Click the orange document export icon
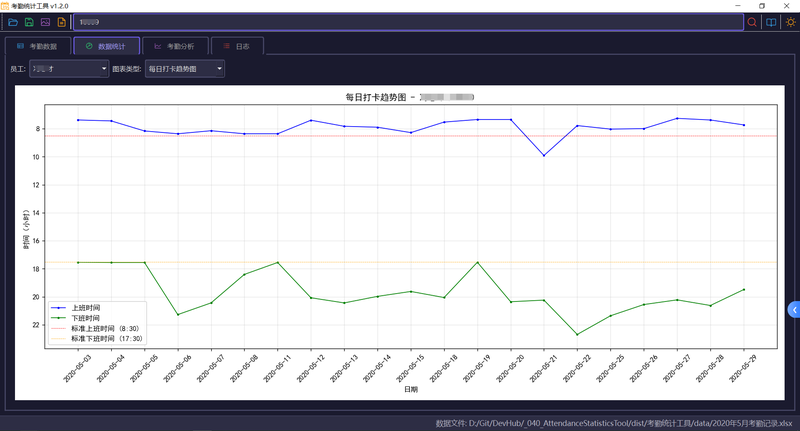The height and width of the screenshot is (431, 800). click(62, 22)
